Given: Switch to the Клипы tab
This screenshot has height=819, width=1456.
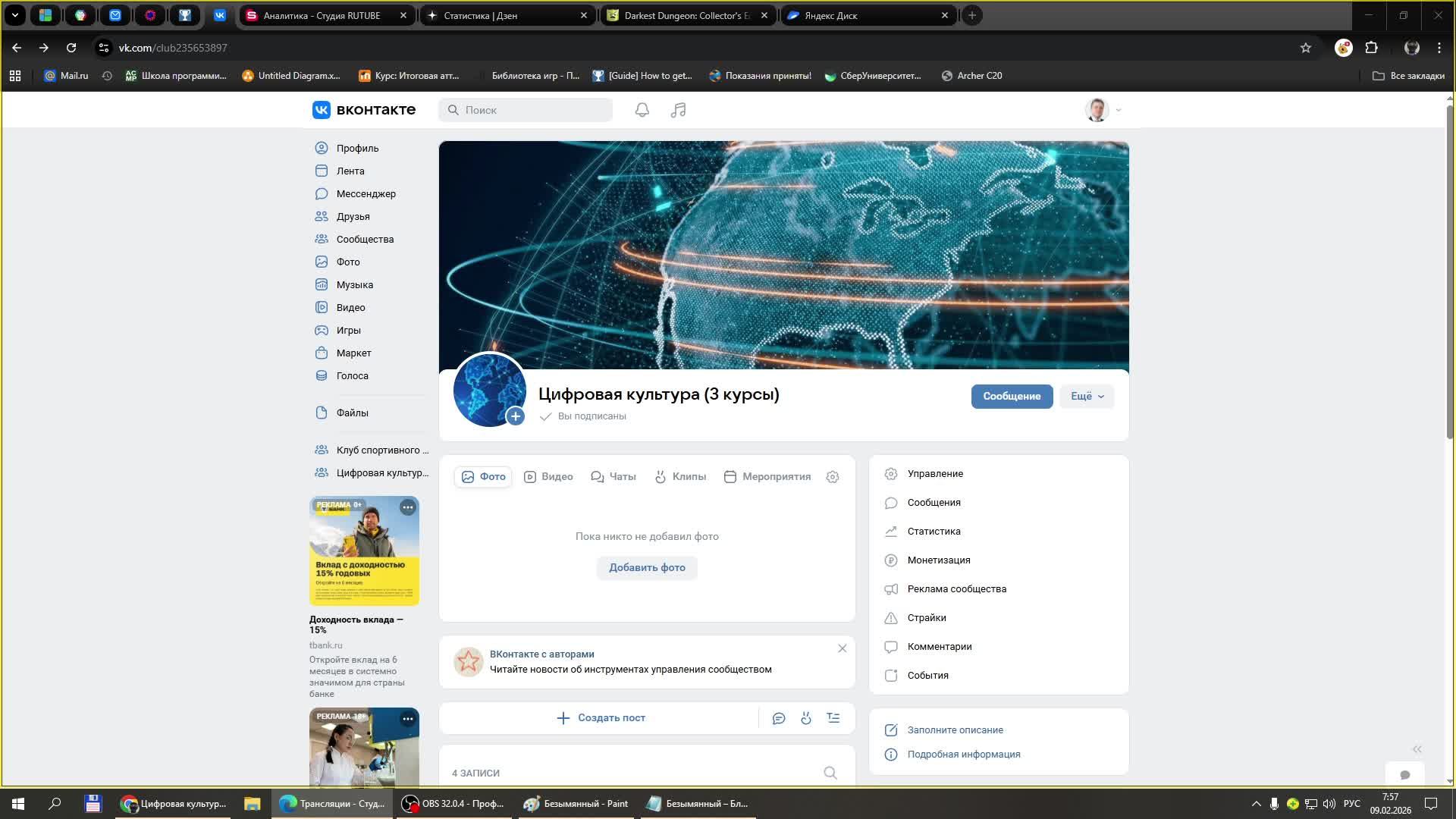Looking at the screenshot, I should coord(680,477).
